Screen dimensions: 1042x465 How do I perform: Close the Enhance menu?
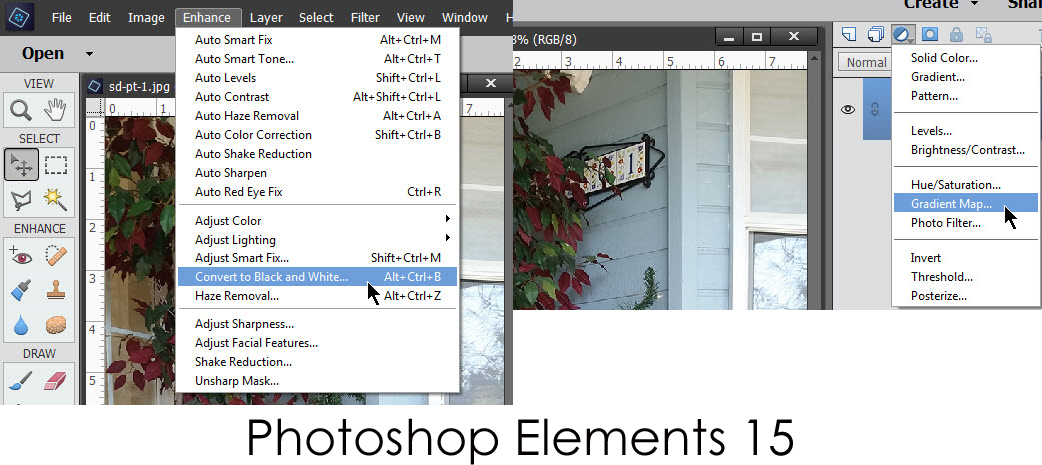[x=207, y=18]
